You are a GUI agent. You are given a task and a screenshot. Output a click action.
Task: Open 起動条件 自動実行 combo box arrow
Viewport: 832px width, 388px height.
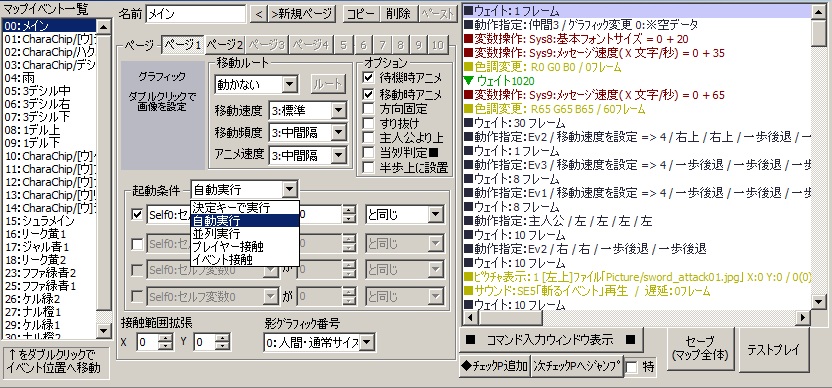click(x=289, y=189)
